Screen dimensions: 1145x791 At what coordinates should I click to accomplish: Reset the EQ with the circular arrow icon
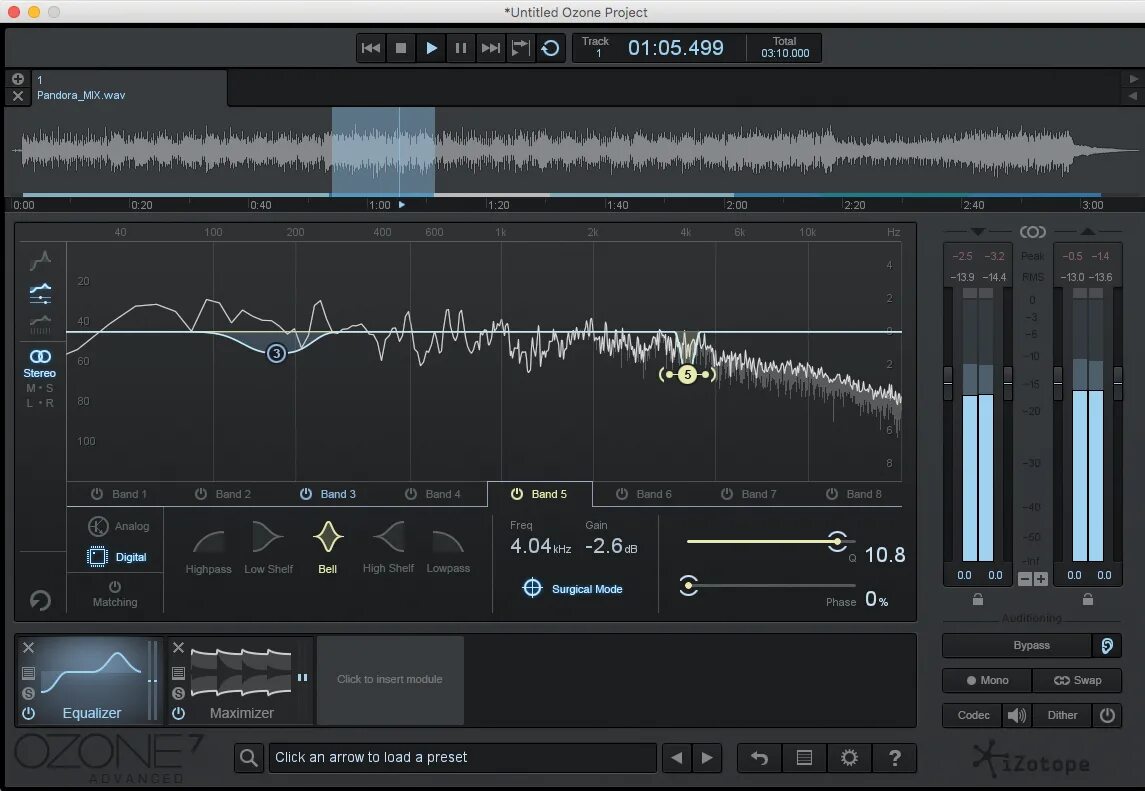click(x=40, y=600)
